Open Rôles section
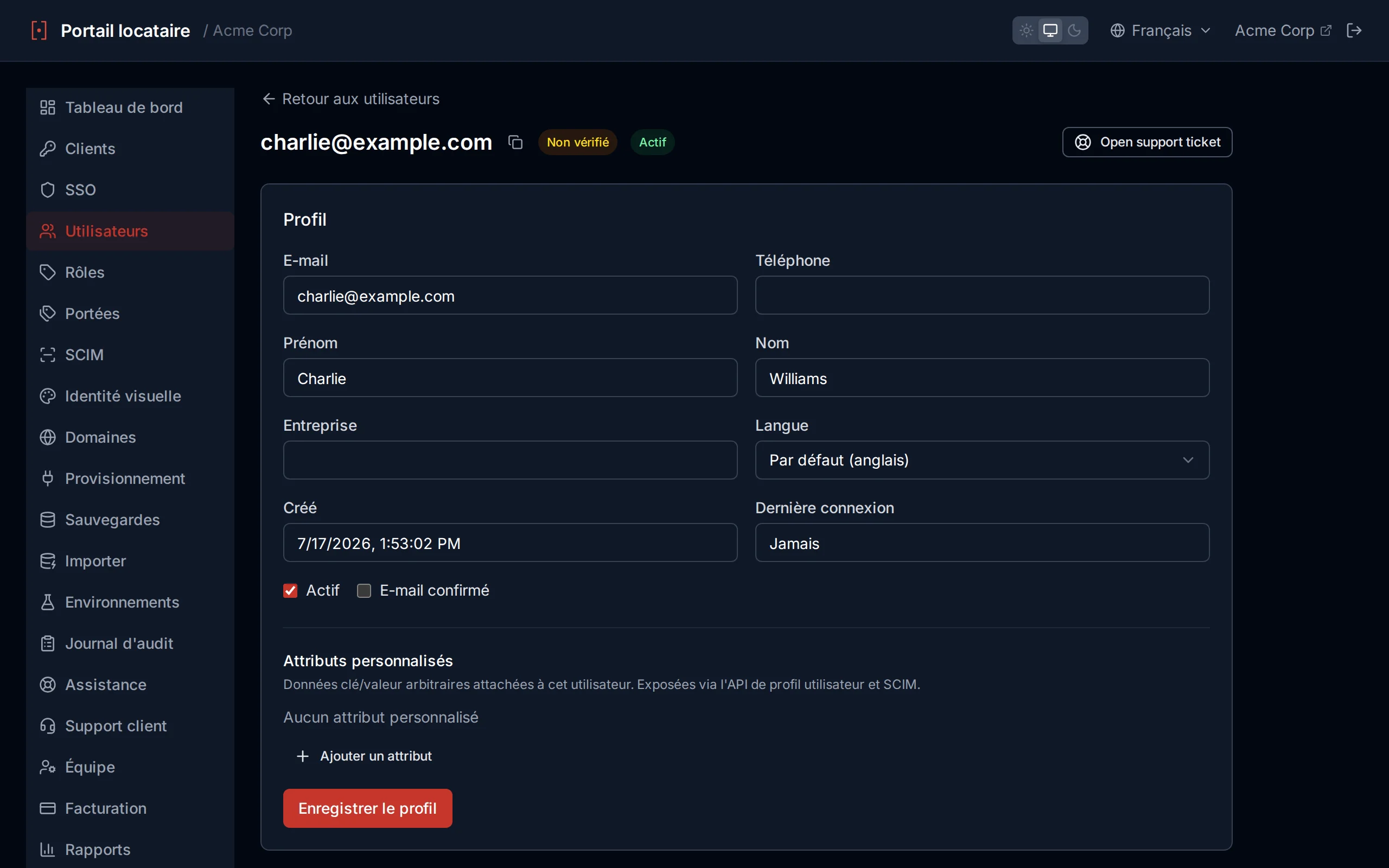1389x868 pixels. point(130,272)
